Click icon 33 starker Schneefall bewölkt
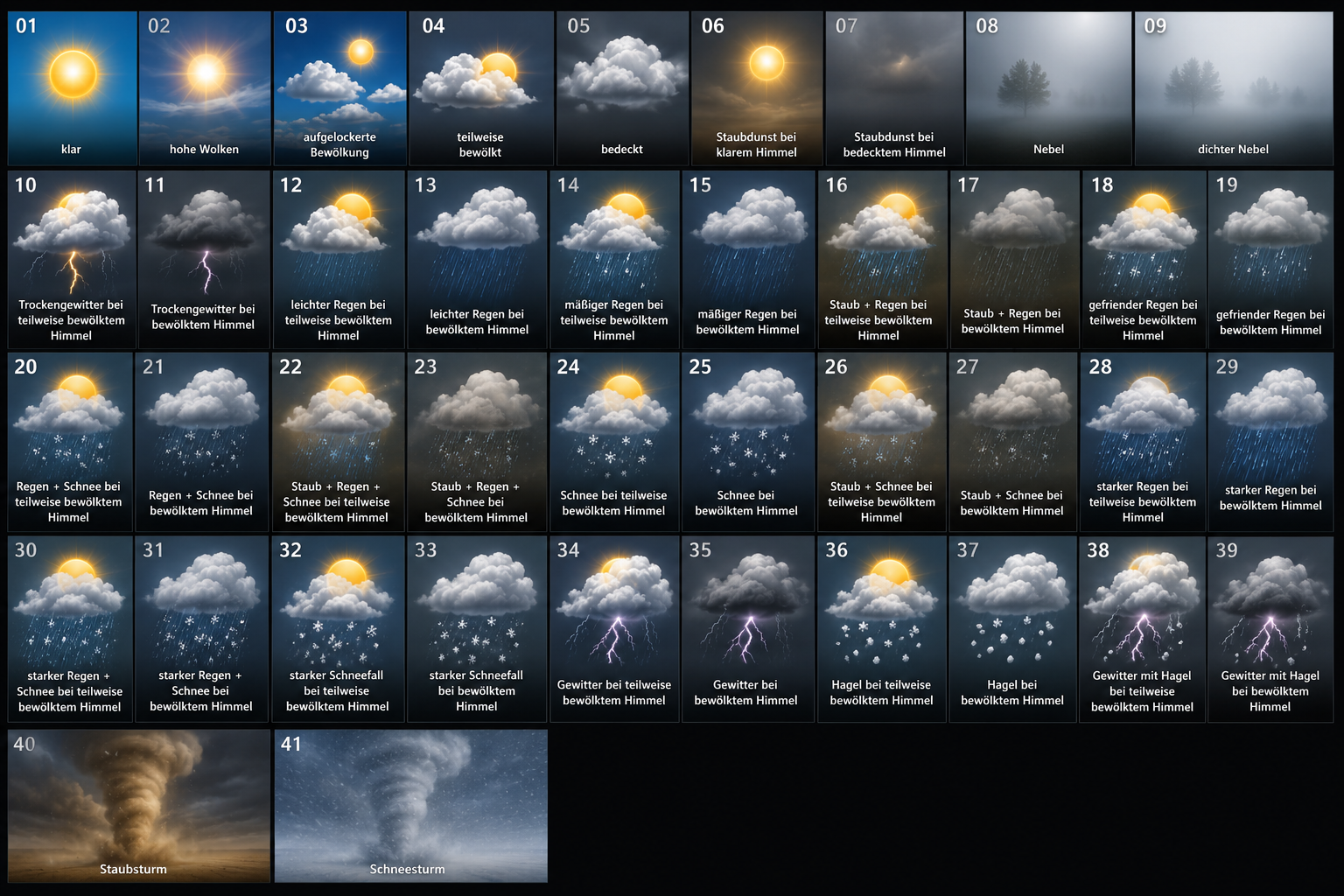Image resolution: width=1344 pixels, height=896 pixels. tap(477, 629)
